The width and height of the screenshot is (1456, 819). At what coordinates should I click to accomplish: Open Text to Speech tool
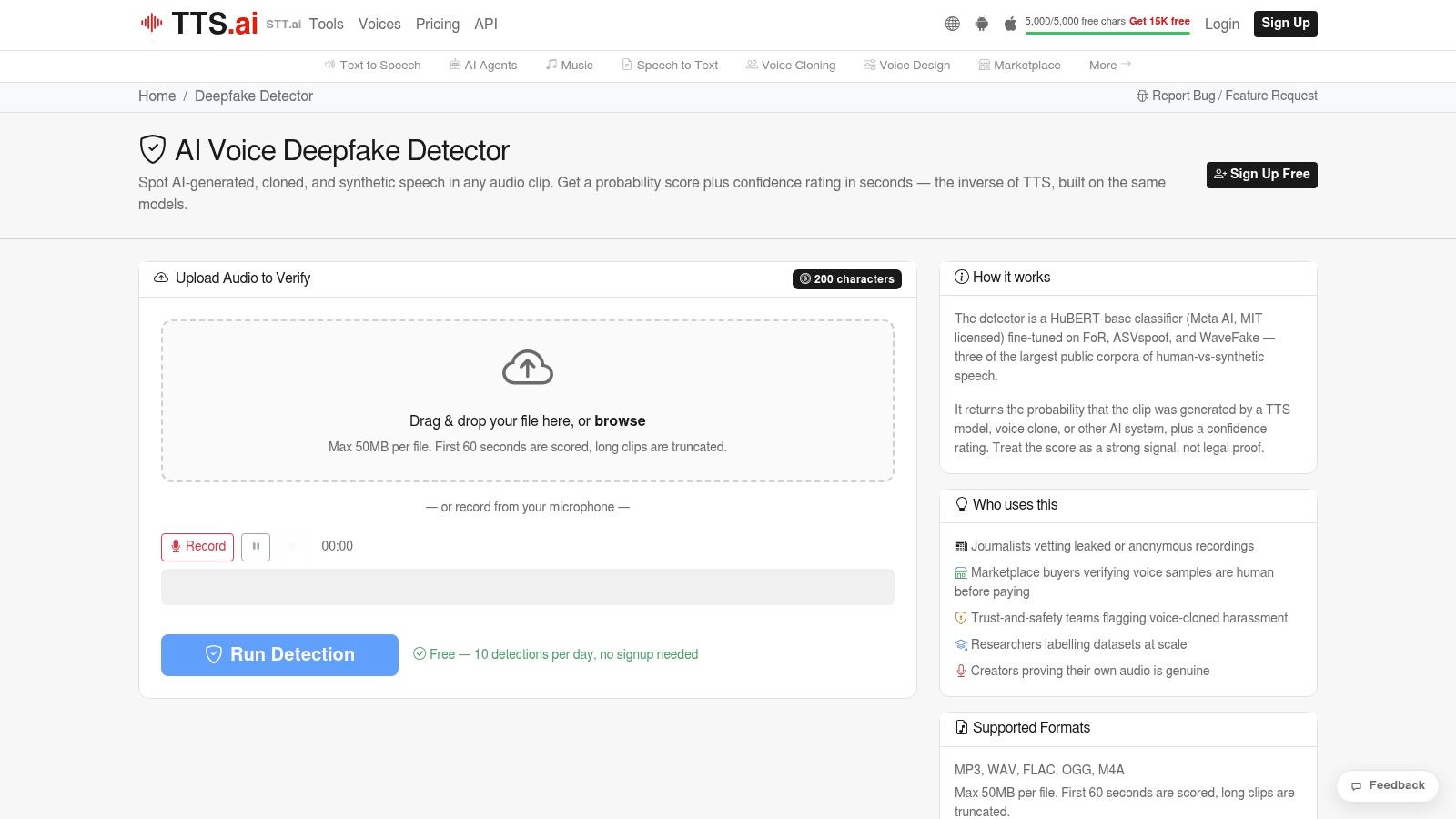[x=372, y=66]
